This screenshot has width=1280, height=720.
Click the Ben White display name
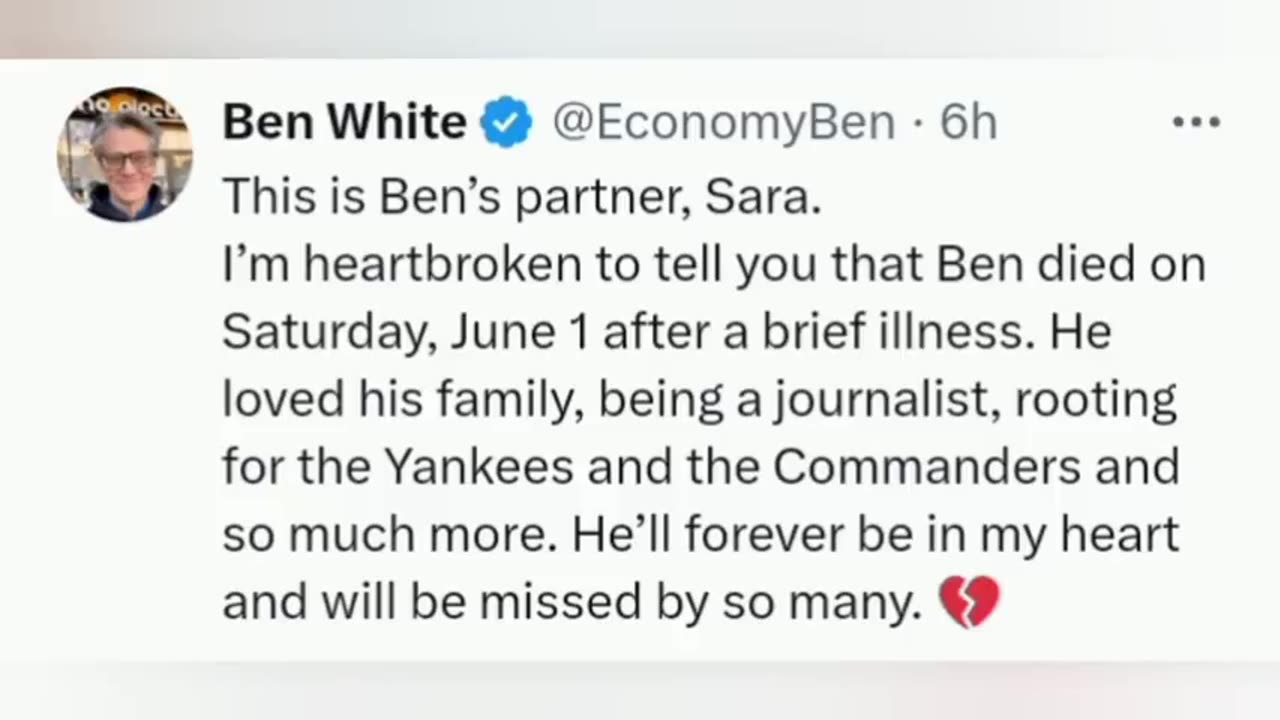[x=344, y=123]
